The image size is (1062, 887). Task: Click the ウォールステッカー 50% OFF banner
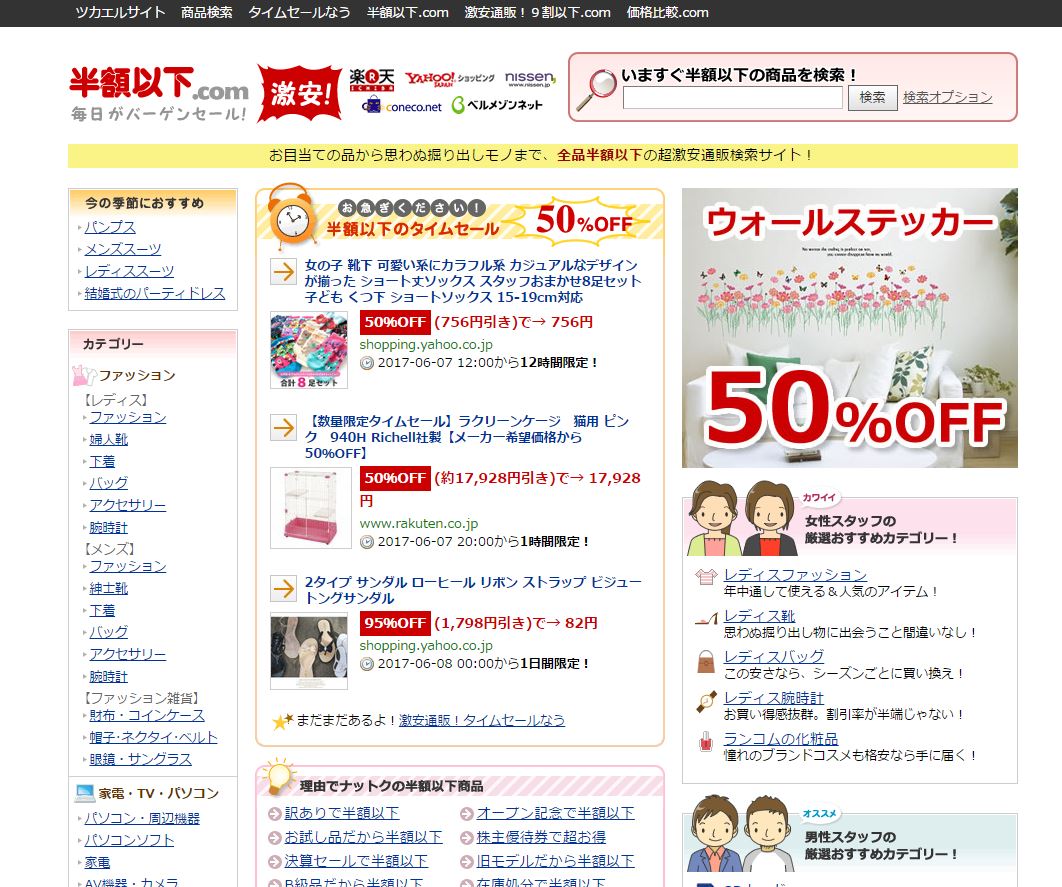tap(849, 328)
